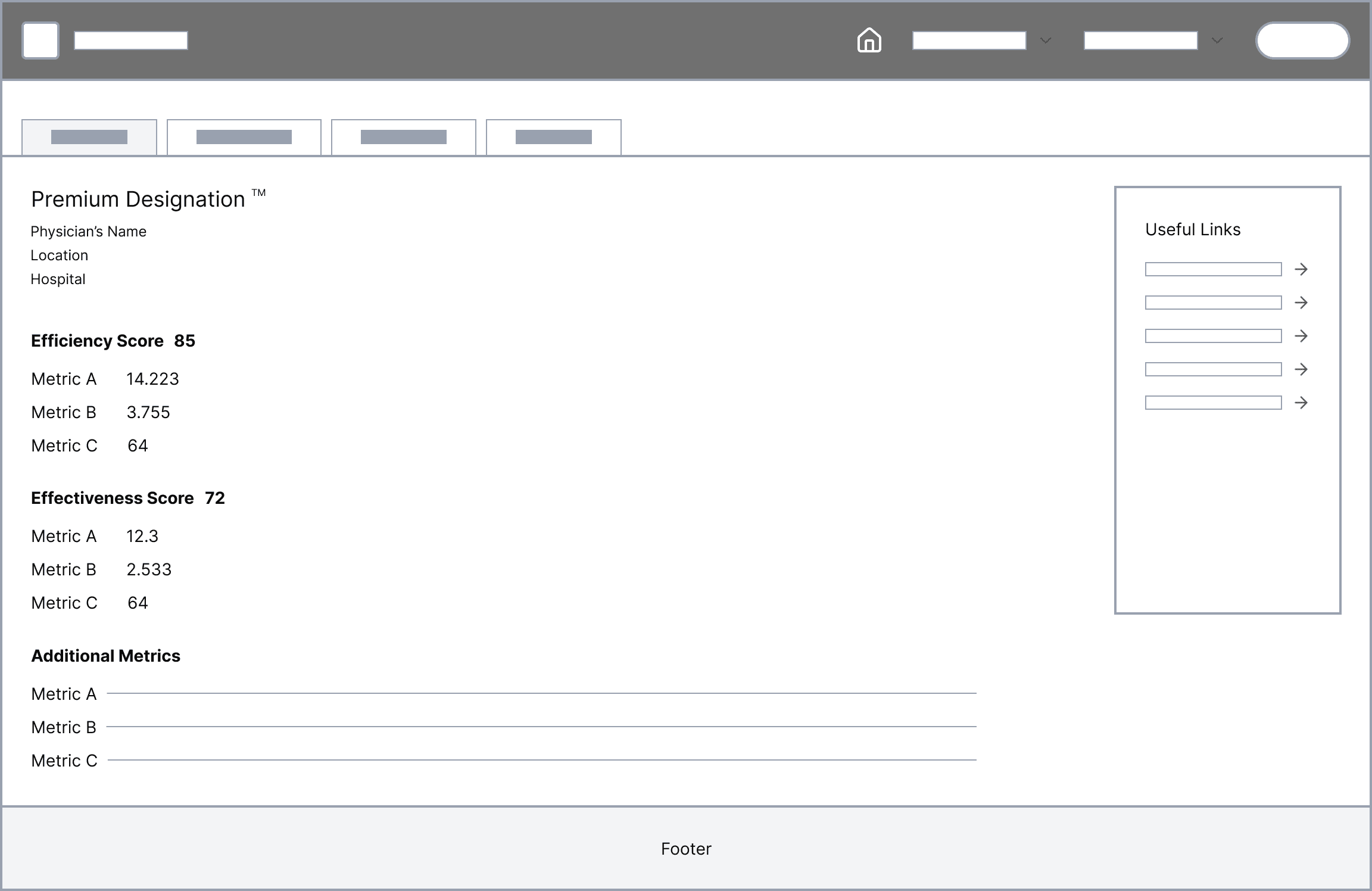
Task: Click the Additional Metrics Metric A line
Action: [x=541, y=693]
